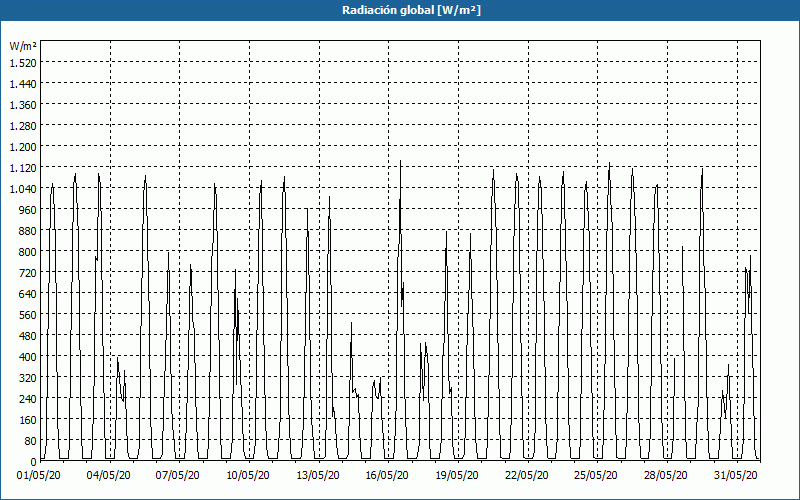
Task: Click the 960 y-axis label
Action: (x=28, y=210)
